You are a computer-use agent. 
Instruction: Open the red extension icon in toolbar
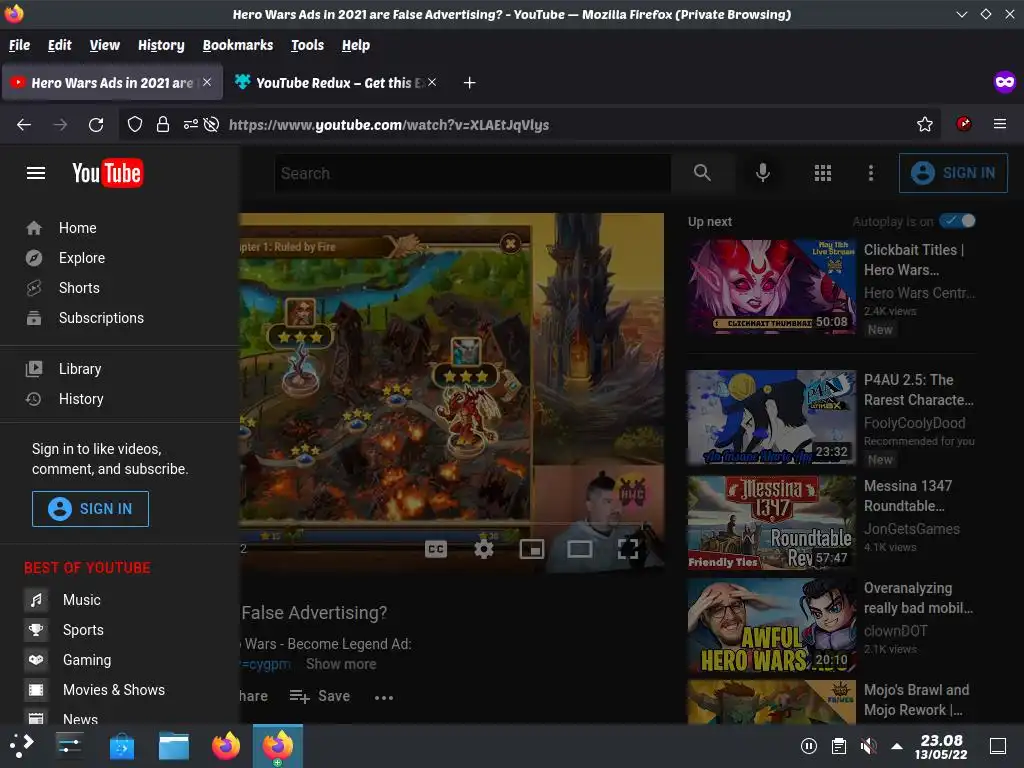[x=963, y=124]
